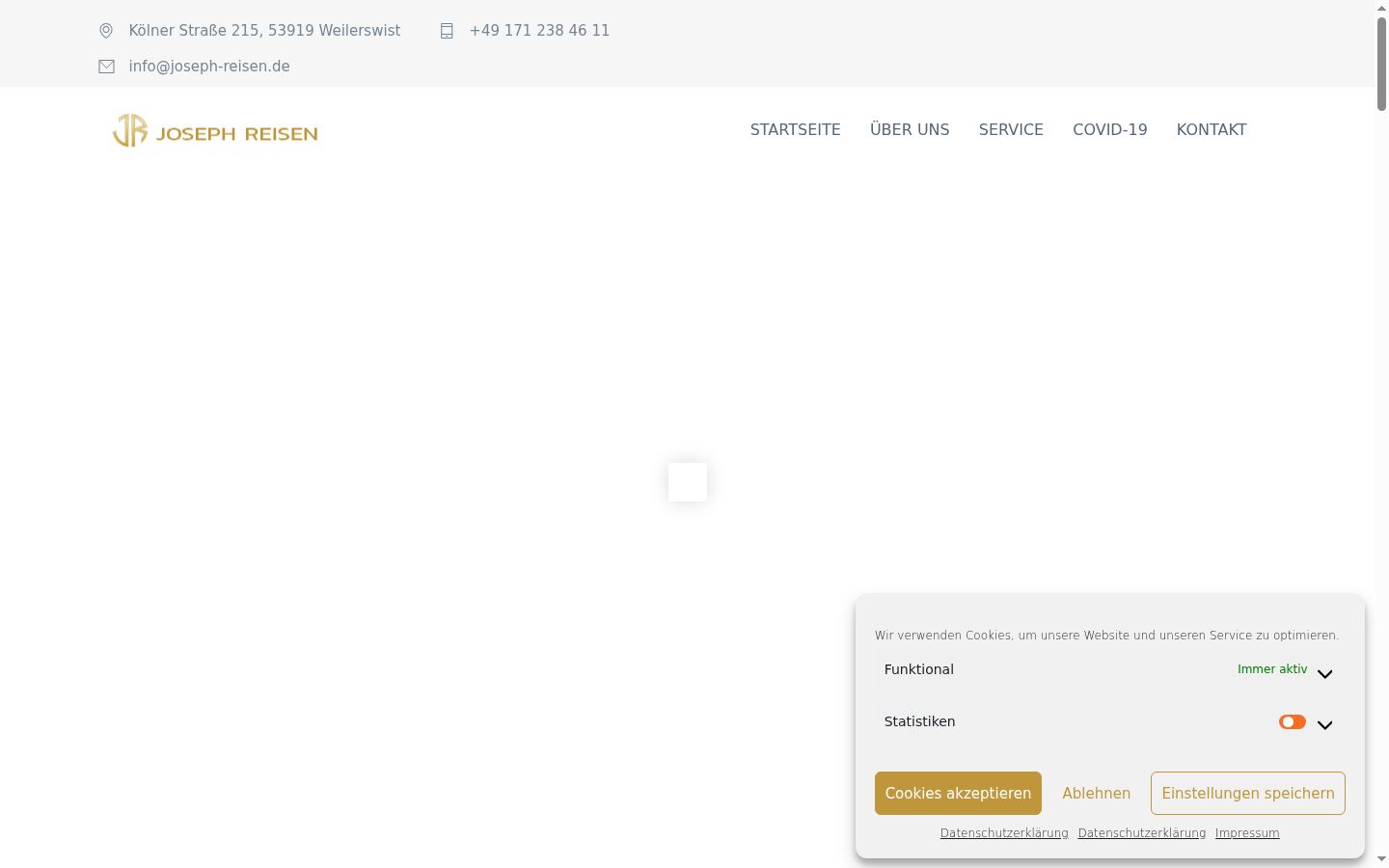The width and height of the screenshot is (1389, 868).
Task: Click the scrollbar down arrow
Action: tap(1381, 859)
